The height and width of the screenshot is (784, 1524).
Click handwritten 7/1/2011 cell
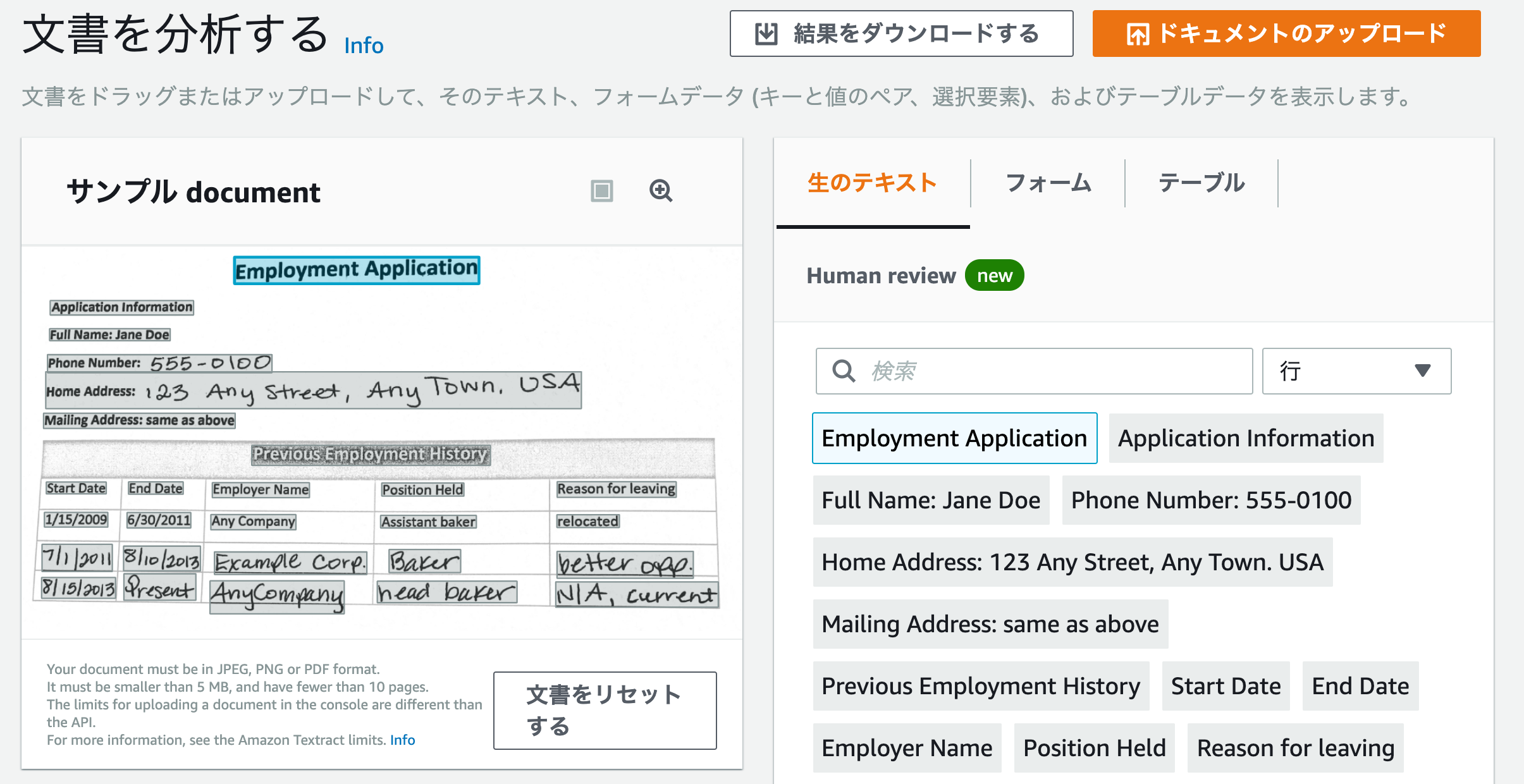[77, 558]
